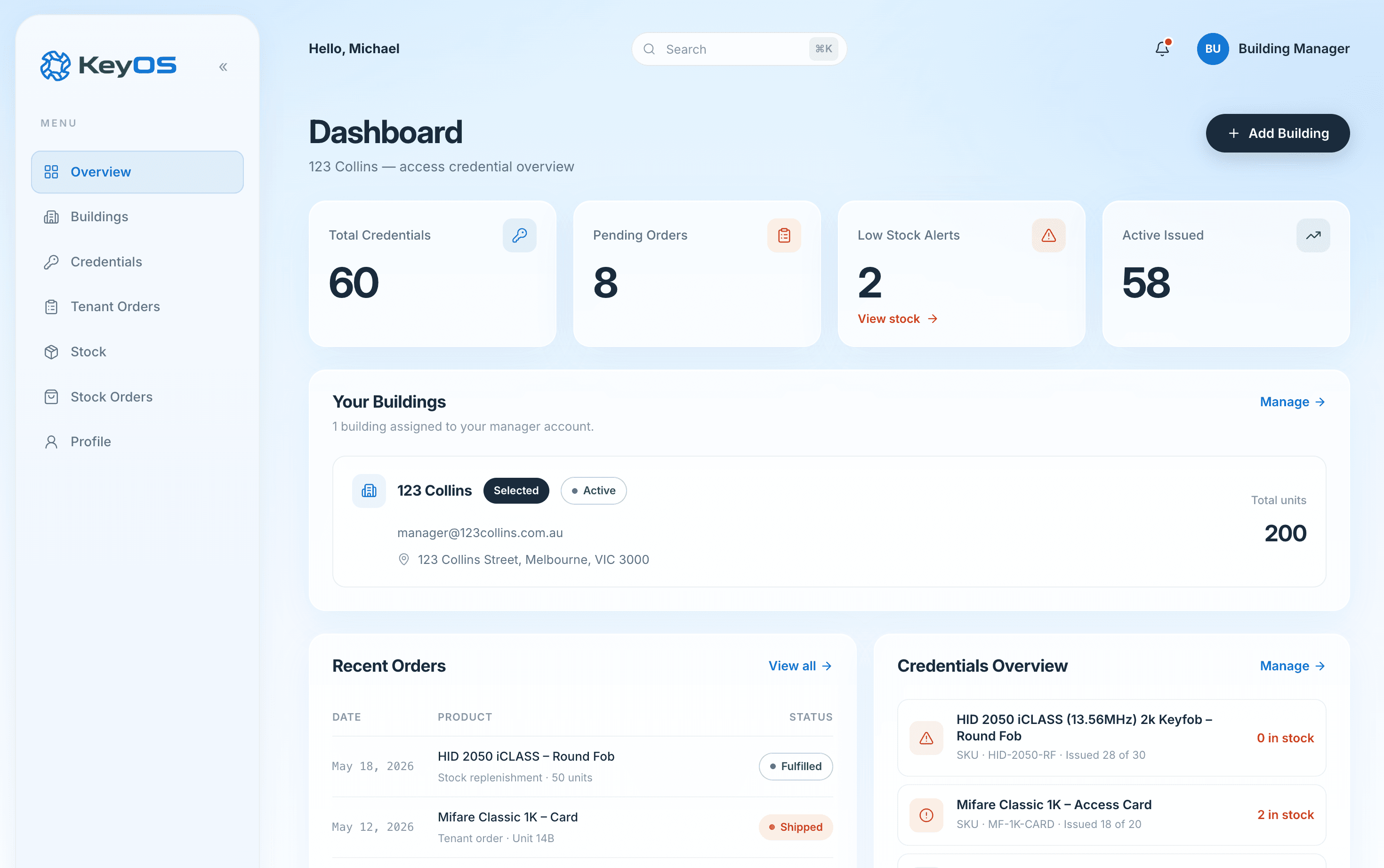Screen dimensions: 1384x868
Task: Click the 123 Collins Street address text
Action: [533, 560]
